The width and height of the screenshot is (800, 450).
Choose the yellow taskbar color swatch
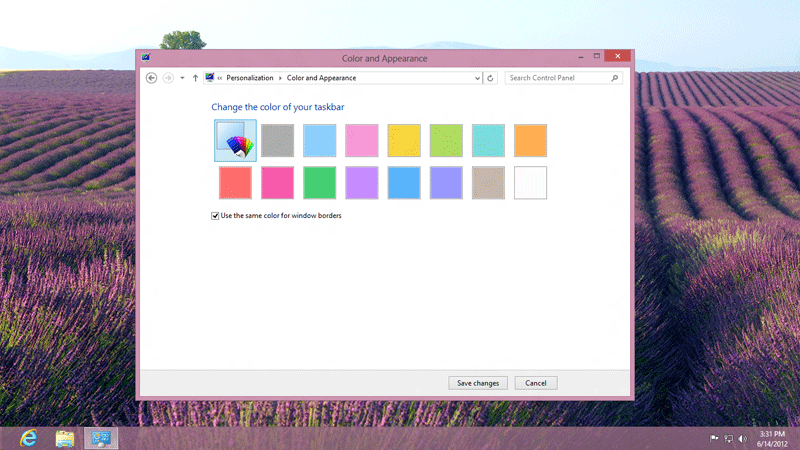tap(404, 141)
